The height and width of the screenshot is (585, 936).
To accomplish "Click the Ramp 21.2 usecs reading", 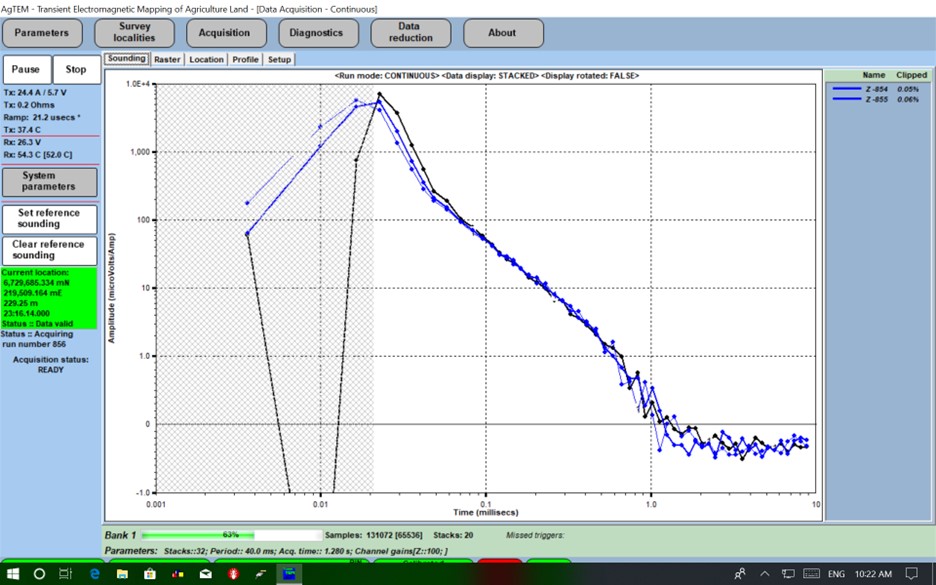I will click(42, 118).
